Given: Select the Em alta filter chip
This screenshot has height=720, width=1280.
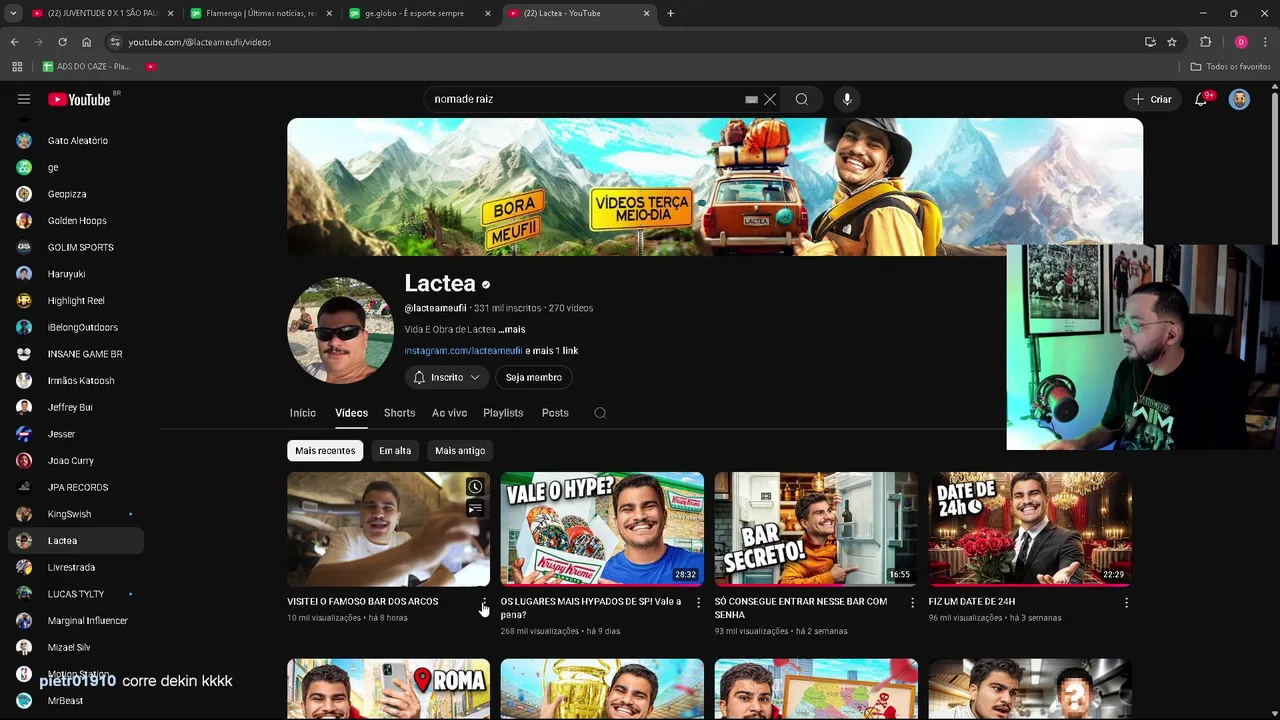Looking at the screenshot, I should click(395, 450).
